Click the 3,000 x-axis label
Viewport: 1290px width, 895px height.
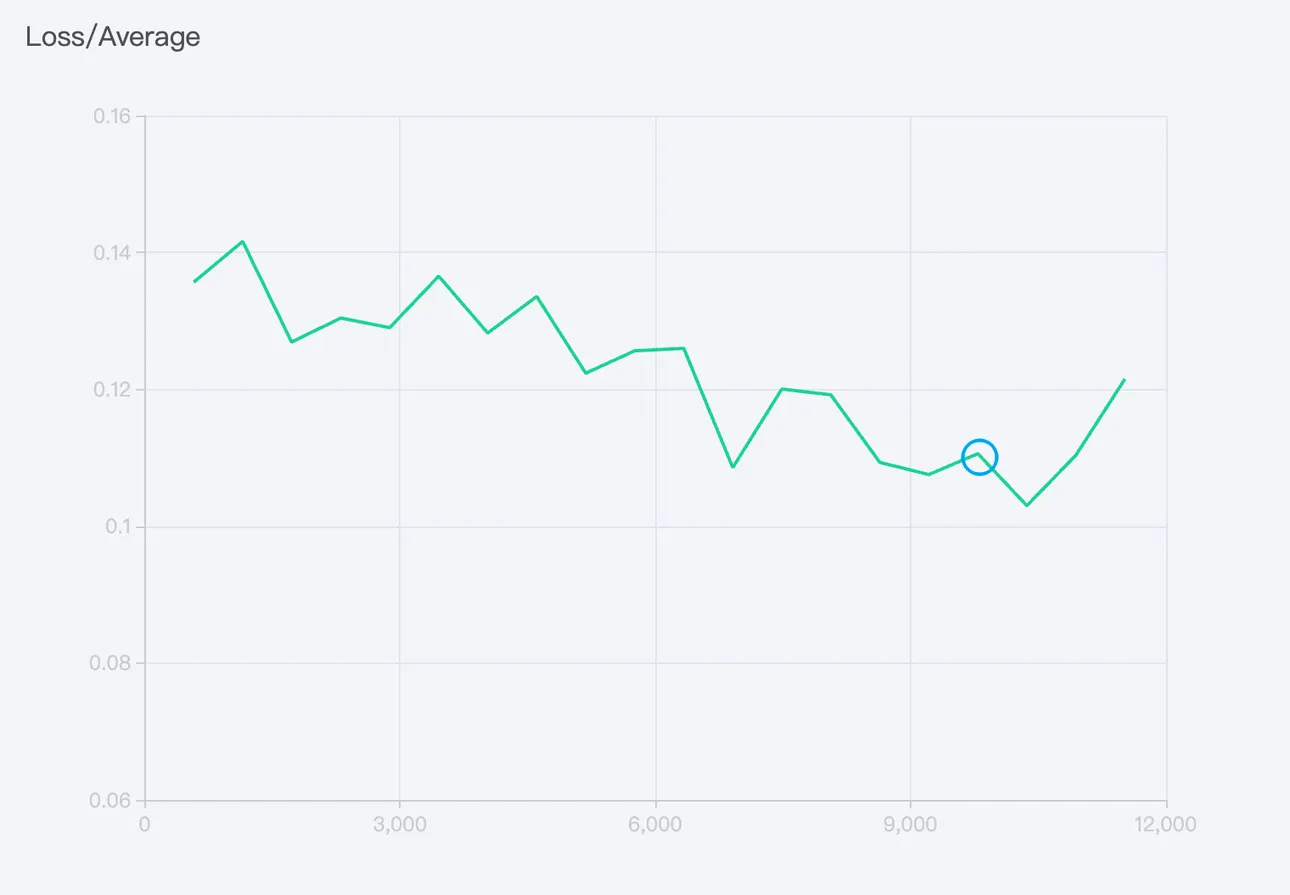(400, 825)
